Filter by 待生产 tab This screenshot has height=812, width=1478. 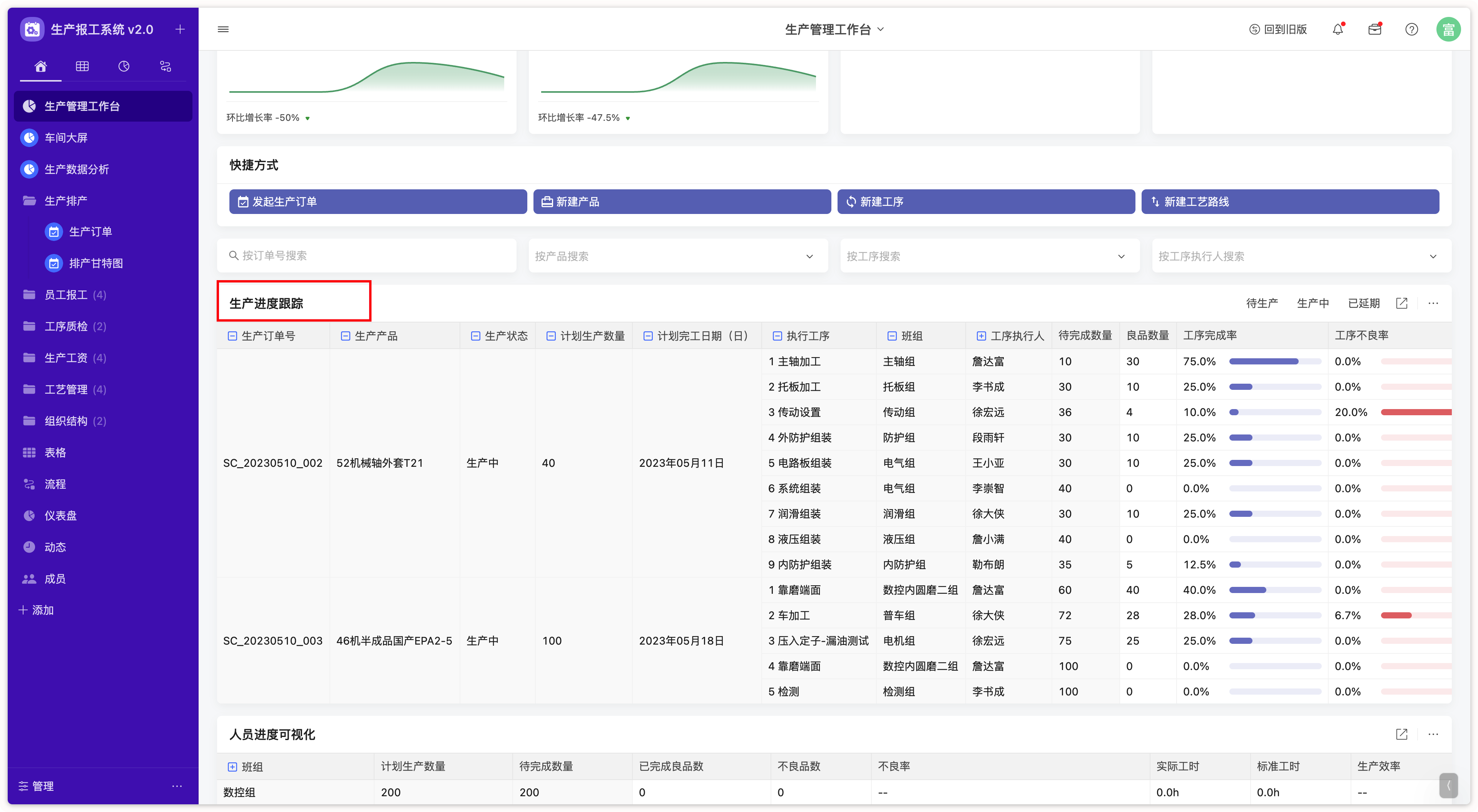click(1262, 303)
